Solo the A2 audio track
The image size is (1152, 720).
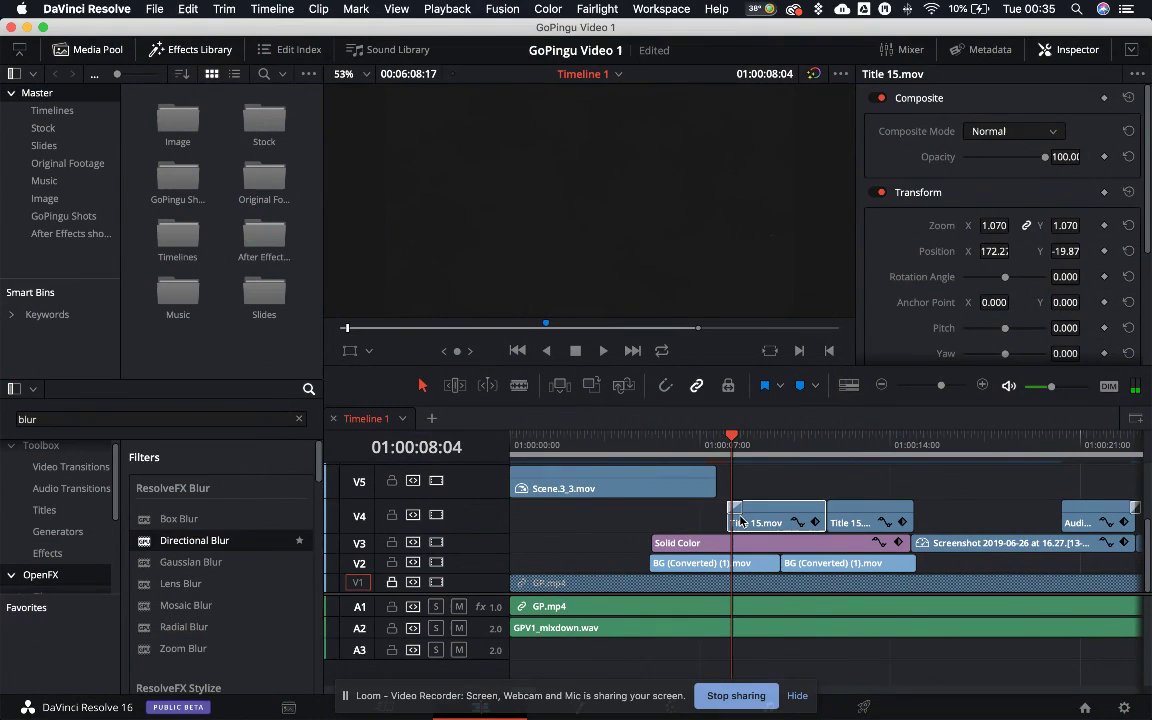pyautogui.click(x=436, y=629)
